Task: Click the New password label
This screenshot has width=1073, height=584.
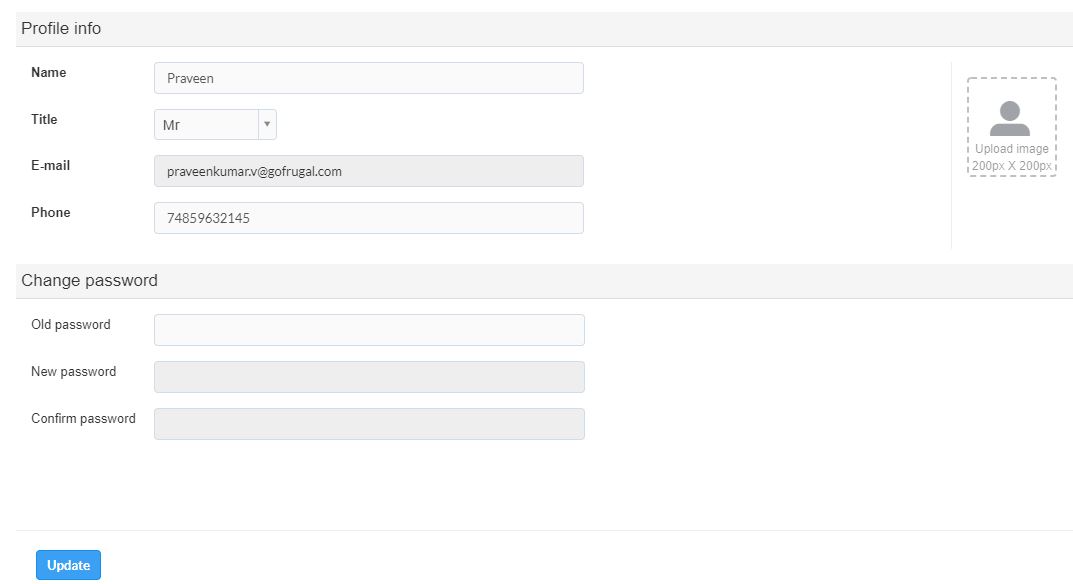Action: click(x=74, y=372)
